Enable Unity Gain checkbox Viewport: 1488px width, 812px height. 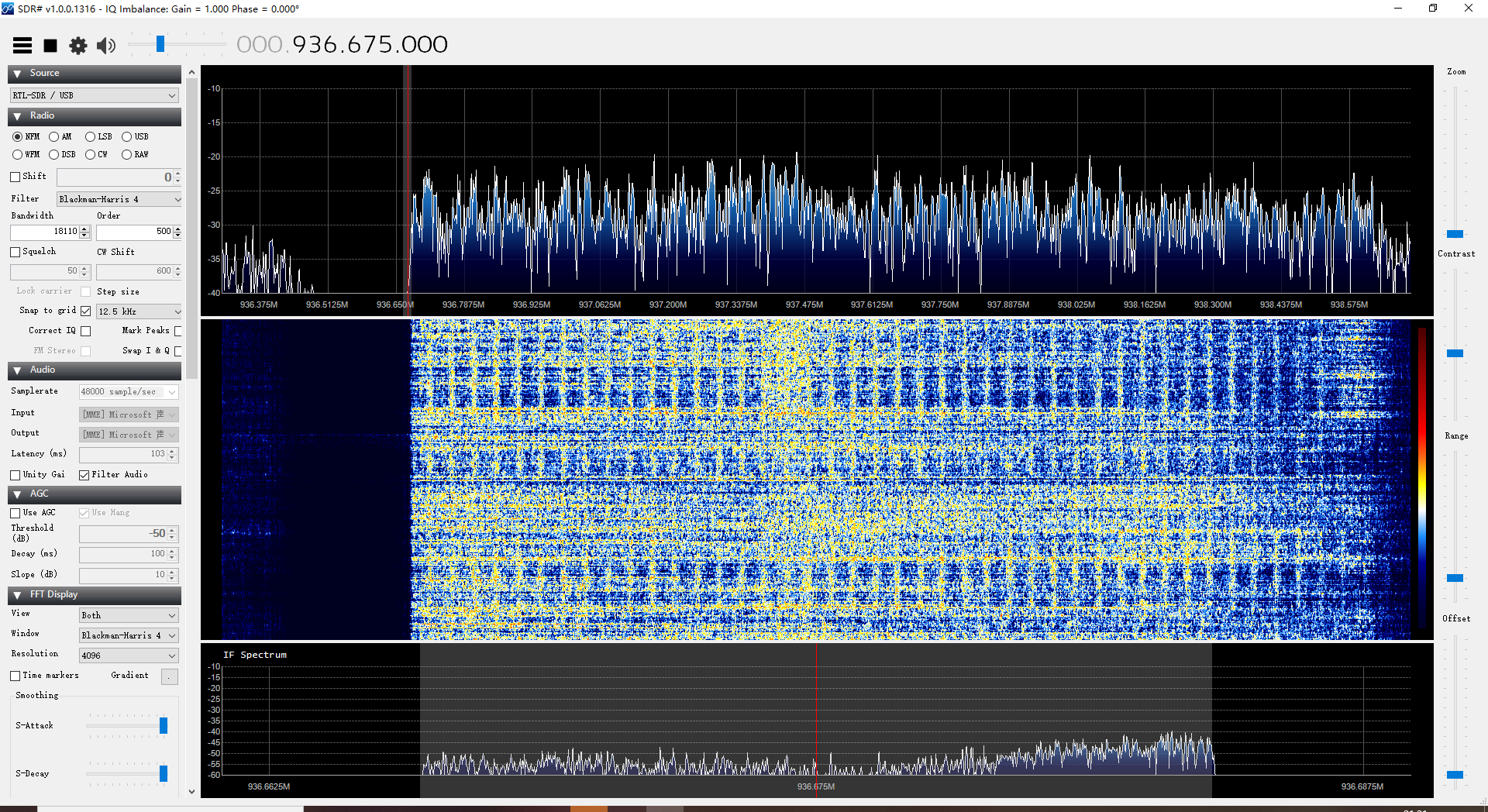tap(15, 475)
